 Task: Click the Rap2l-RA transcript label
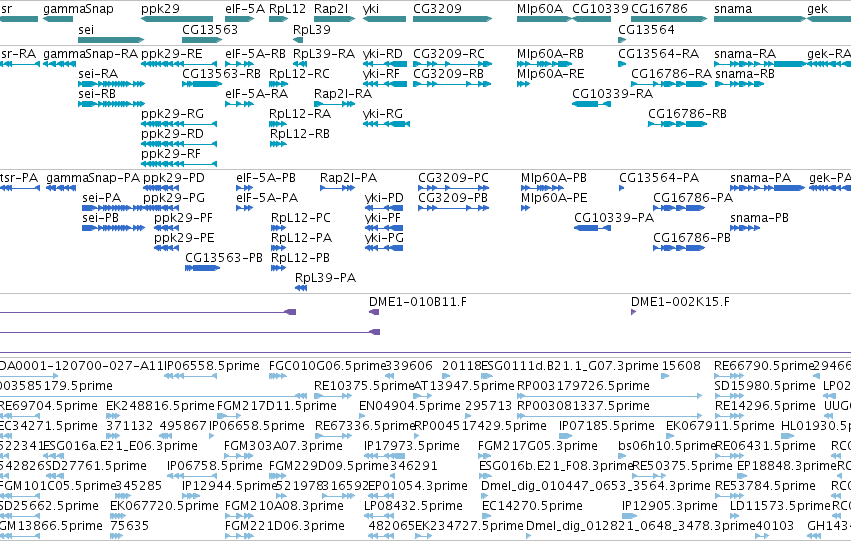[343, 94]
